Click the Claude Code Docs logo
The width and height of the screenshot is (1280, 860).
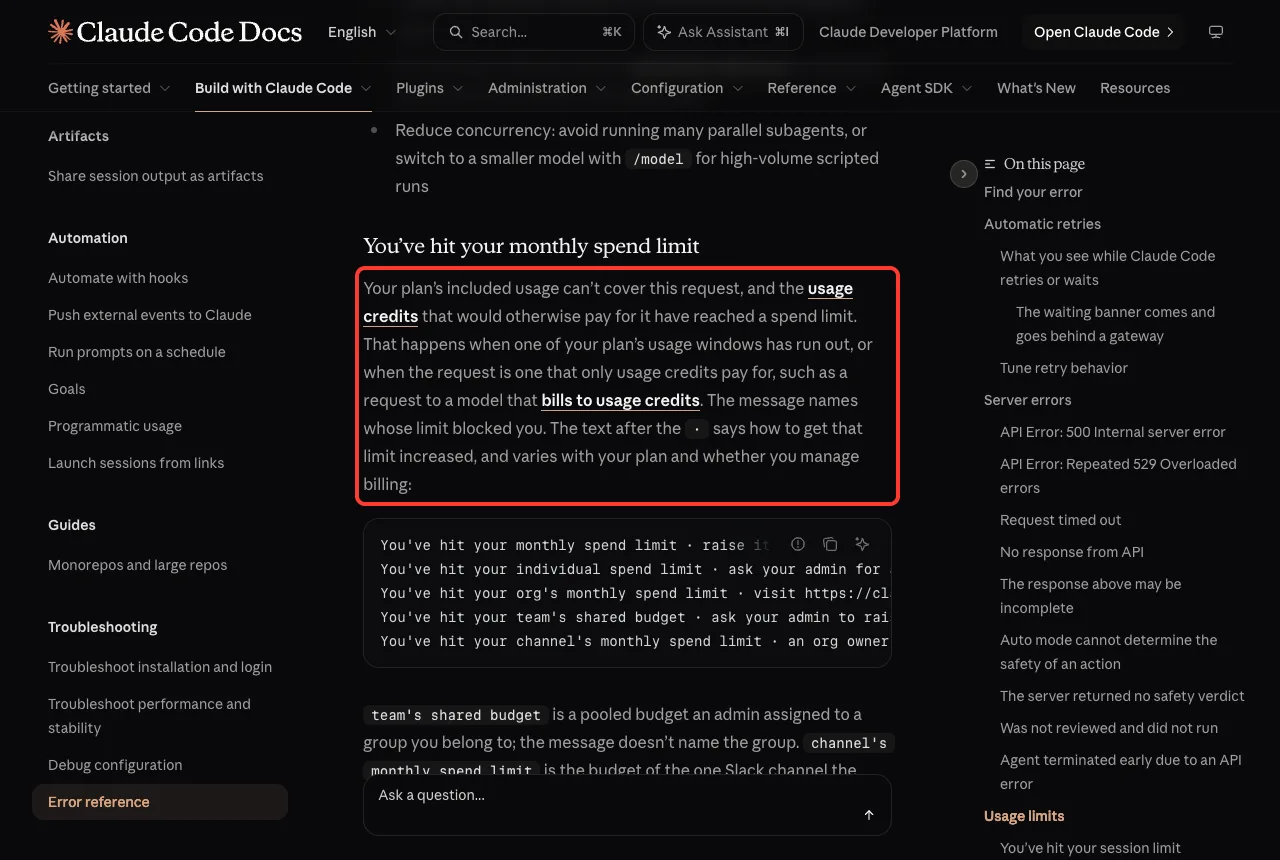tap(175, 32)
